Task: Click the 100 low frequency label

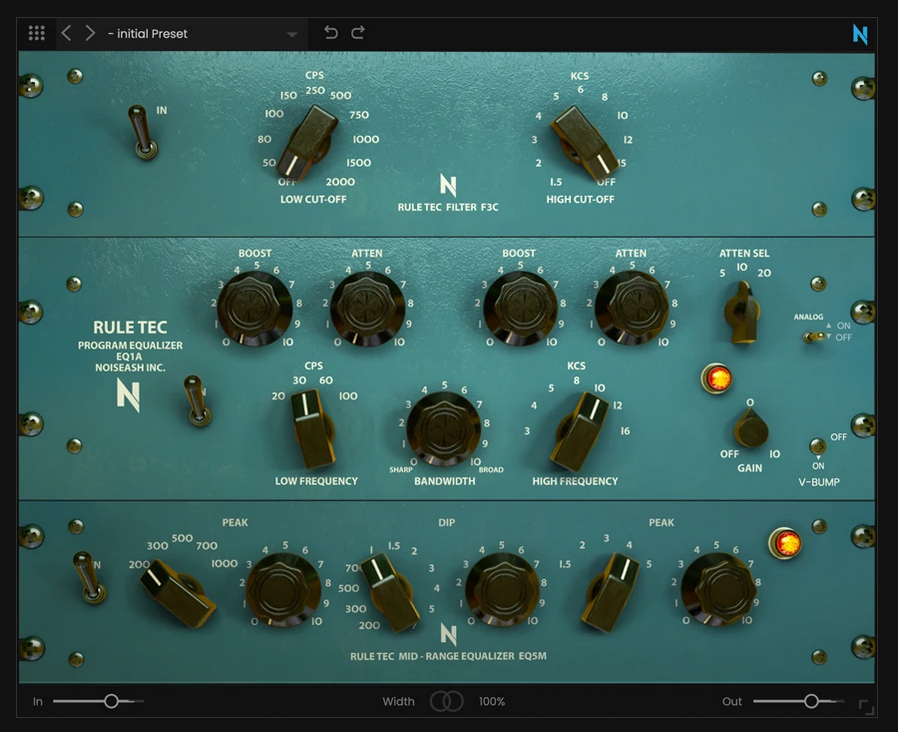Action: pos(348,396)
